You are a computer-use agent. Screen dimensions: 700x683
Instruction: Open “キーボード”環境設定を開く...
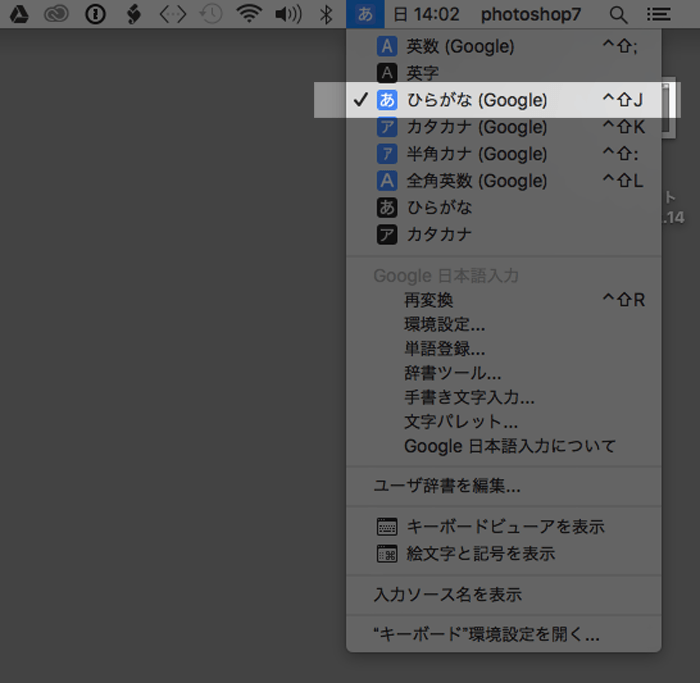click(x=504, y=634)
